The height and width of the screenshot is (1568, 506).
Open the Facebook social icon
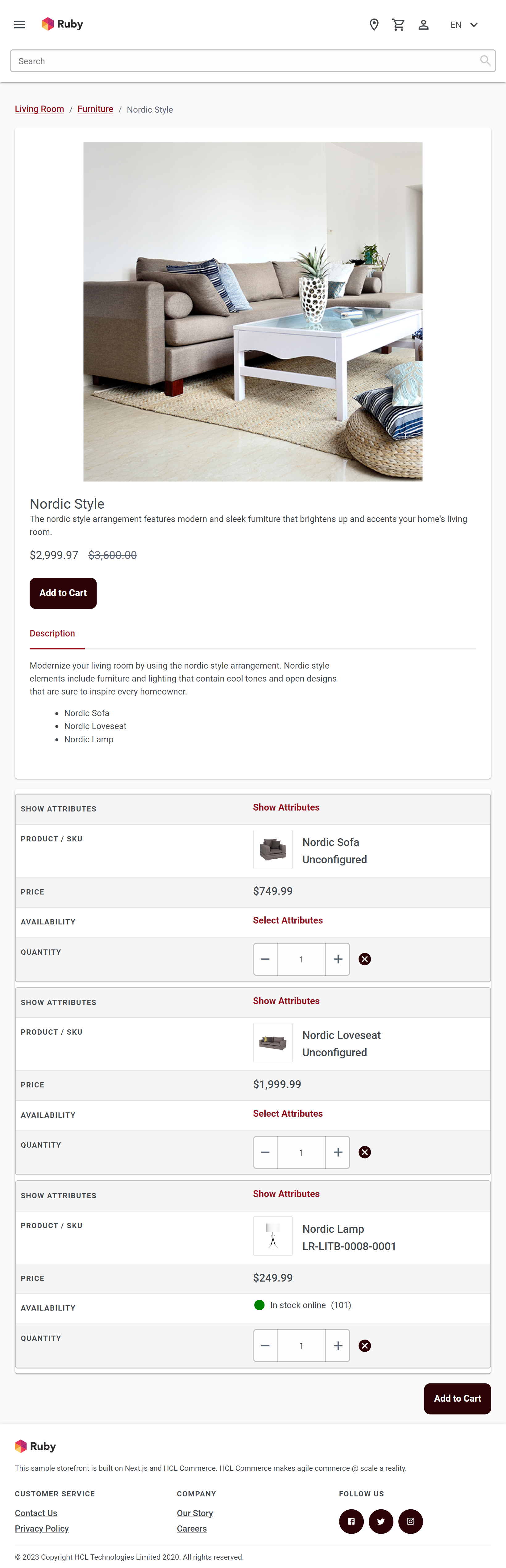tap(351, 1521)
